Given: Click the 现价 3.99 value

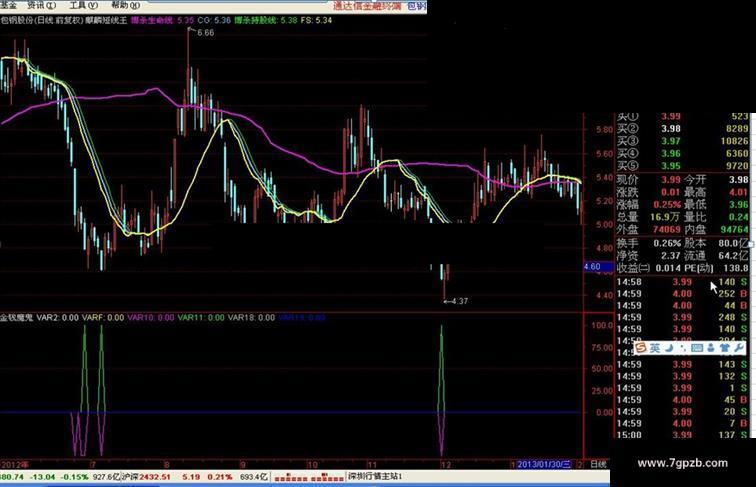Looking at the screenshot, I should tap(671, 180).
